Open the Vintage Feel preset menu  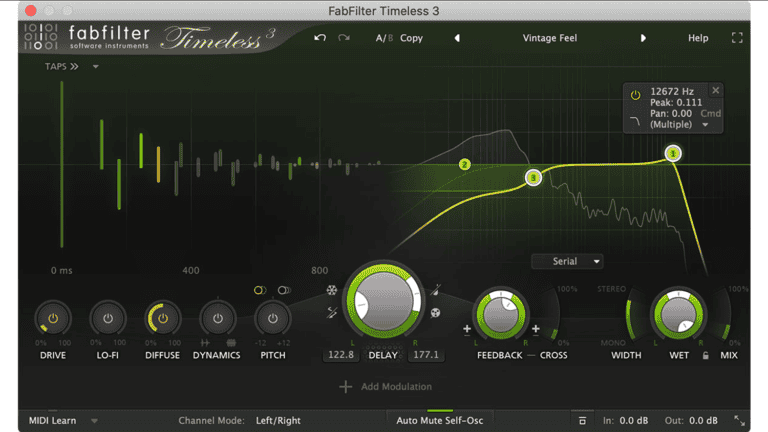[550, 38]
